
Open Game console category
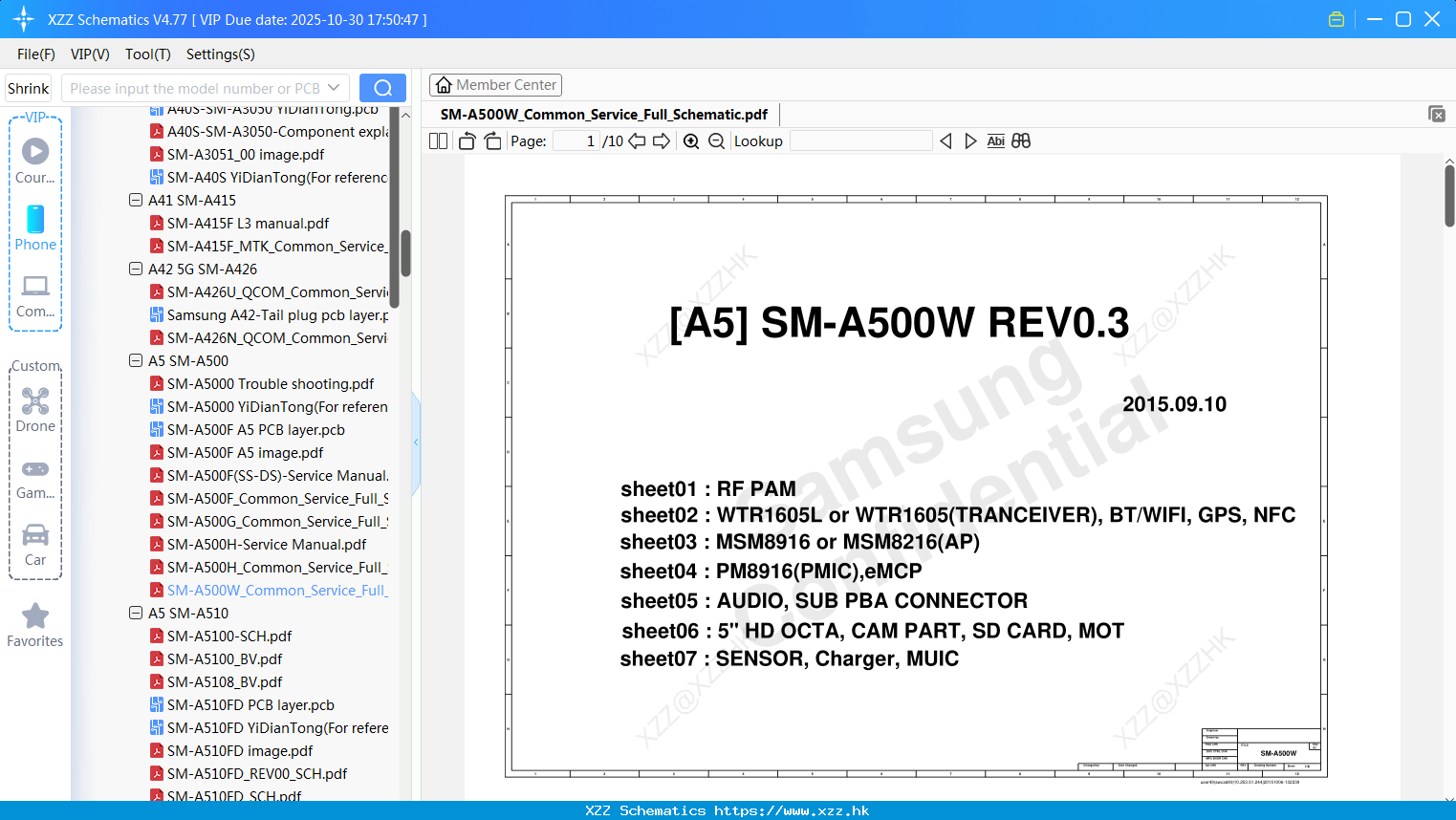35,479
